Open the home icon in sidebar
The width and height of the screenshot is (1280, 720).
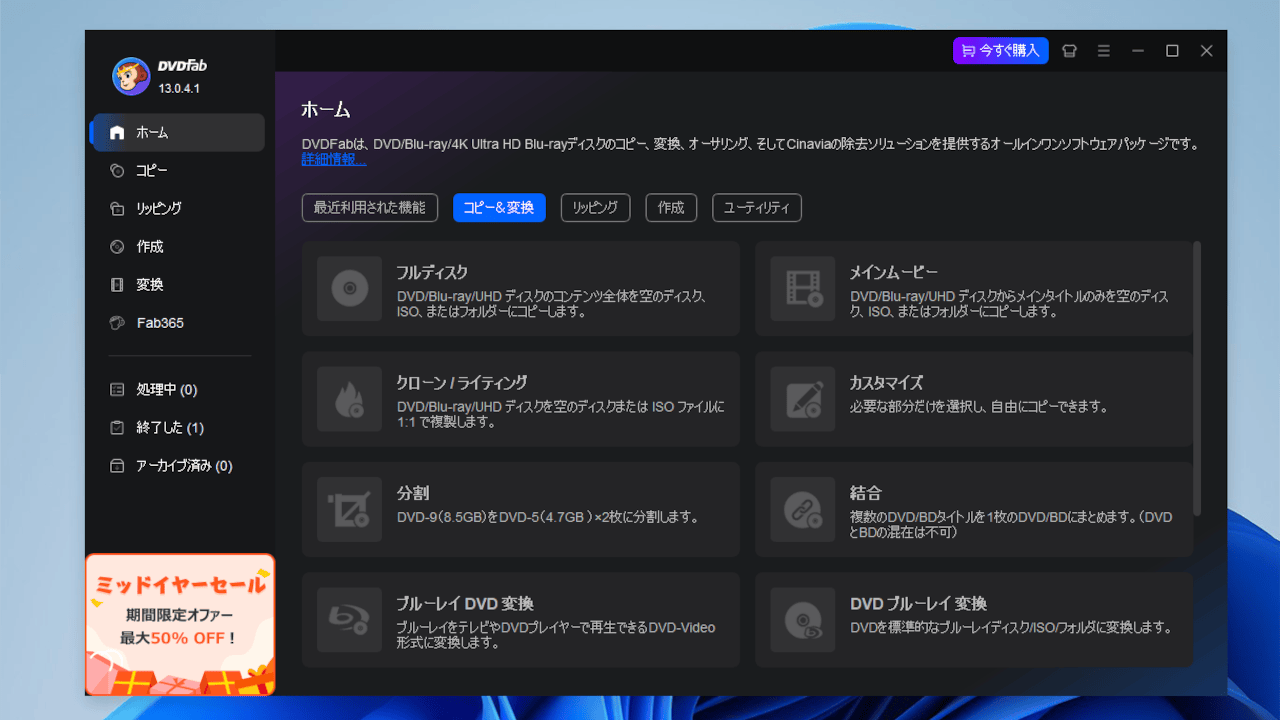click(x=117, y=132)
